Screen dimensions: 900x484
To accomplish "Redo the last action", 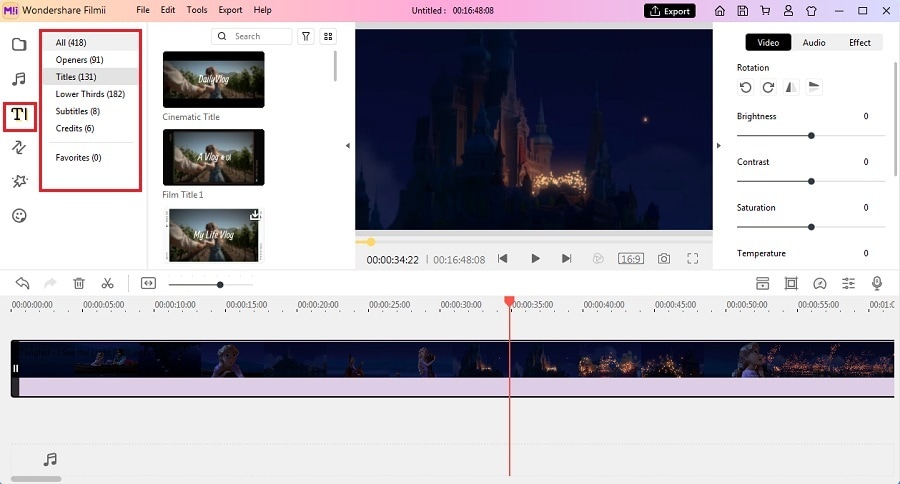I will click(50, 283).
